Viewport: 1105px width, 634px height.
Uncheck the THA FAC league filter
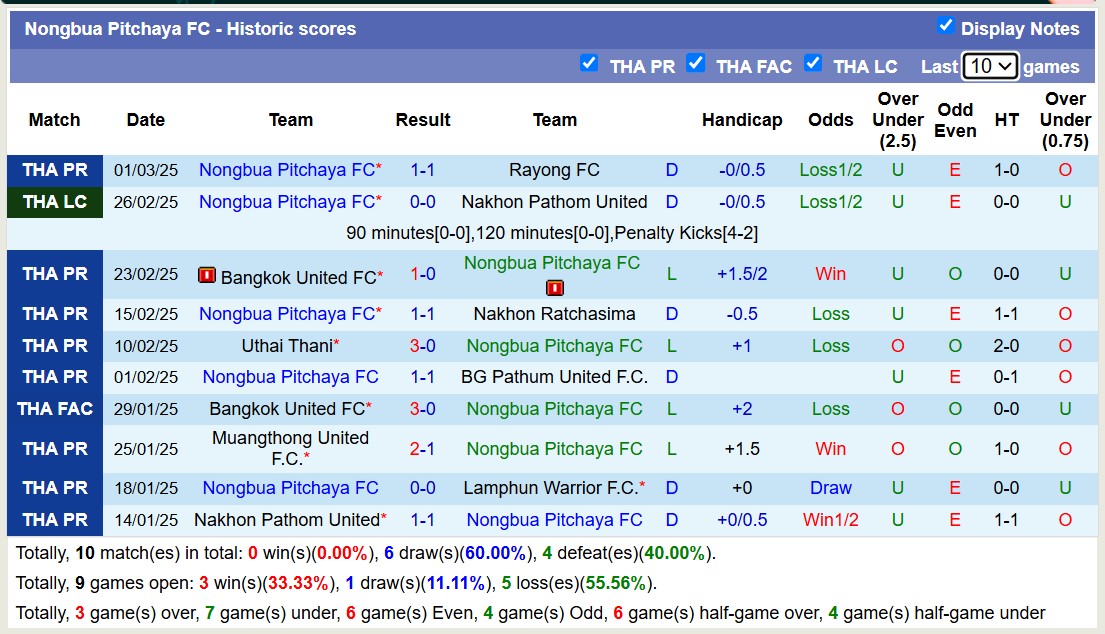click(696, 63)
